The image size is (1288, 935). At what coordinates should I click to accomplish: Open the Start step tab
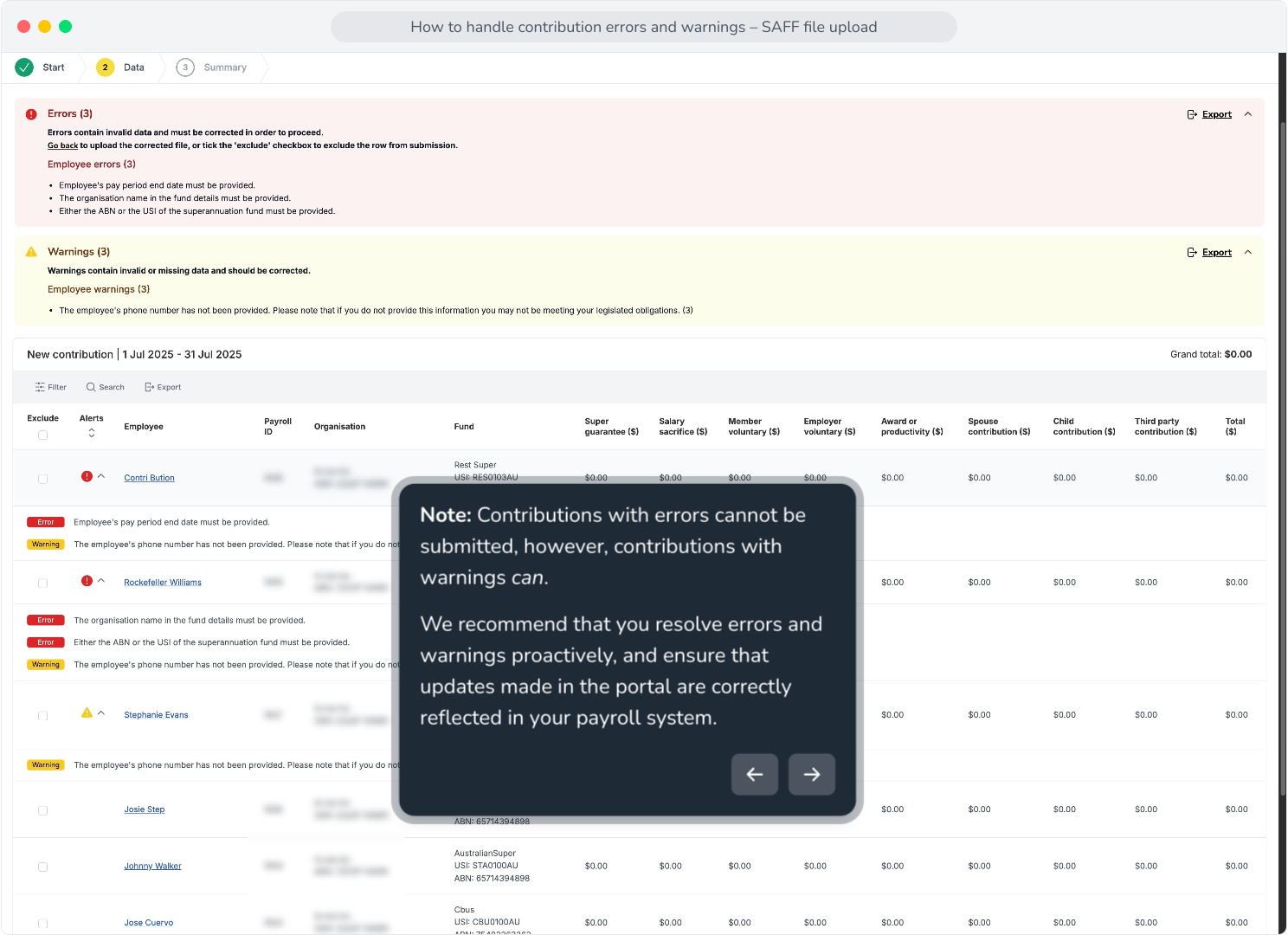54,68
